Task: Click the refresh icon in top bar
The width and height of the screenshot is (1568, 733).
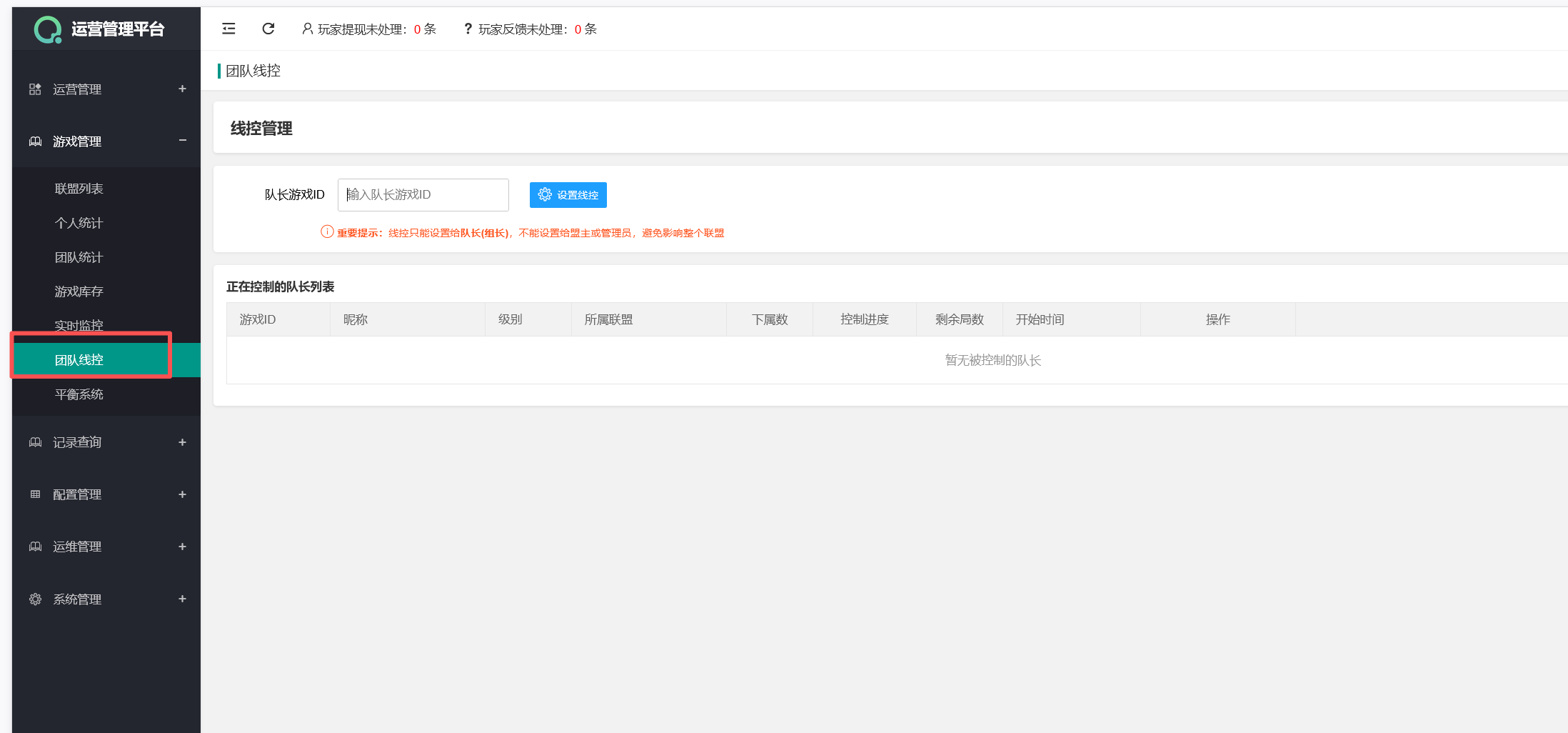Action: tap(268, 29)
